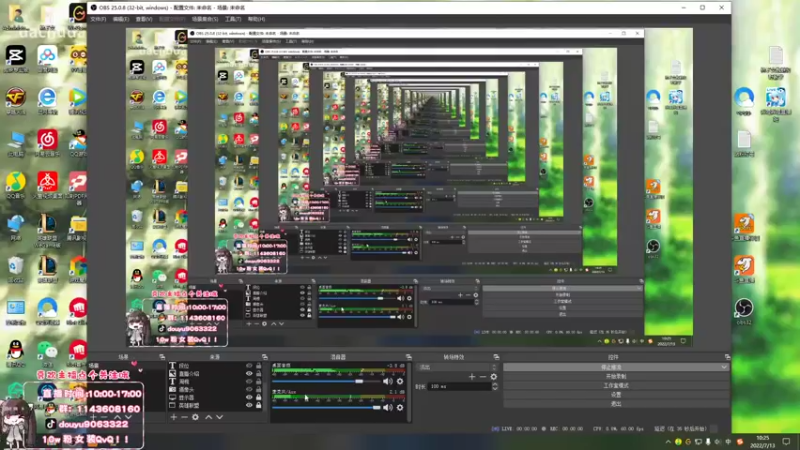Toggle visibility of the image source row
The image size is (800, 450).
click(249, 373)
